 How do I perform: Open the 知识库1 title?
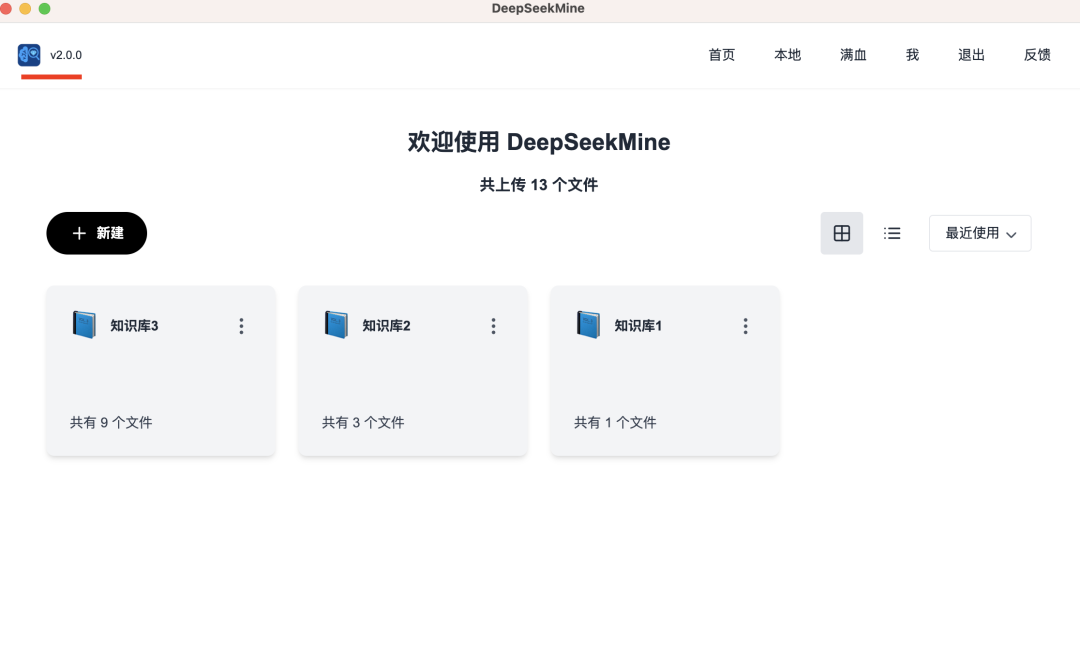(638, 326)
